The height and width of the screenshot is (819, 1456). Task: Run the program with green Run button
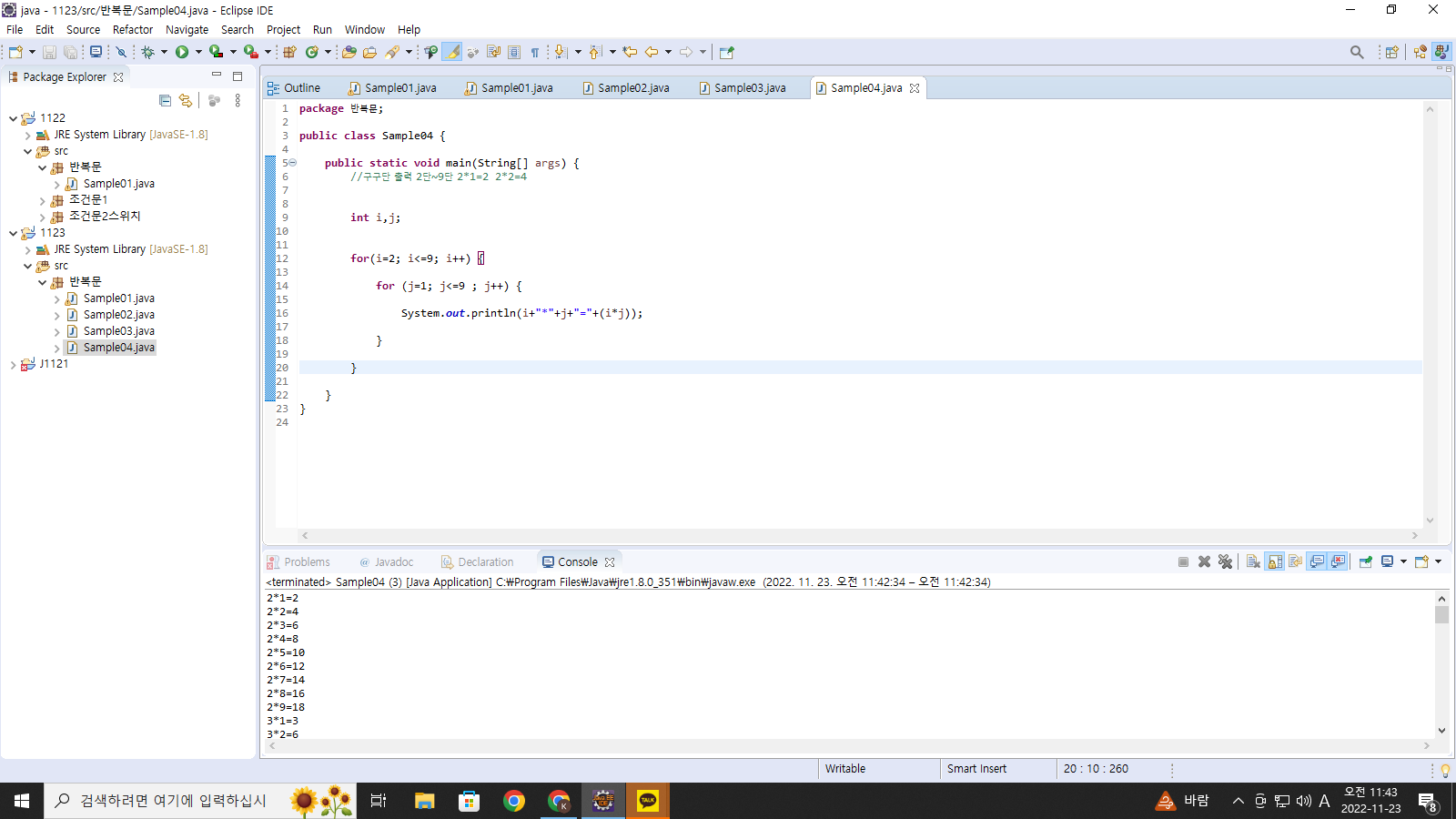coord(182,52)
